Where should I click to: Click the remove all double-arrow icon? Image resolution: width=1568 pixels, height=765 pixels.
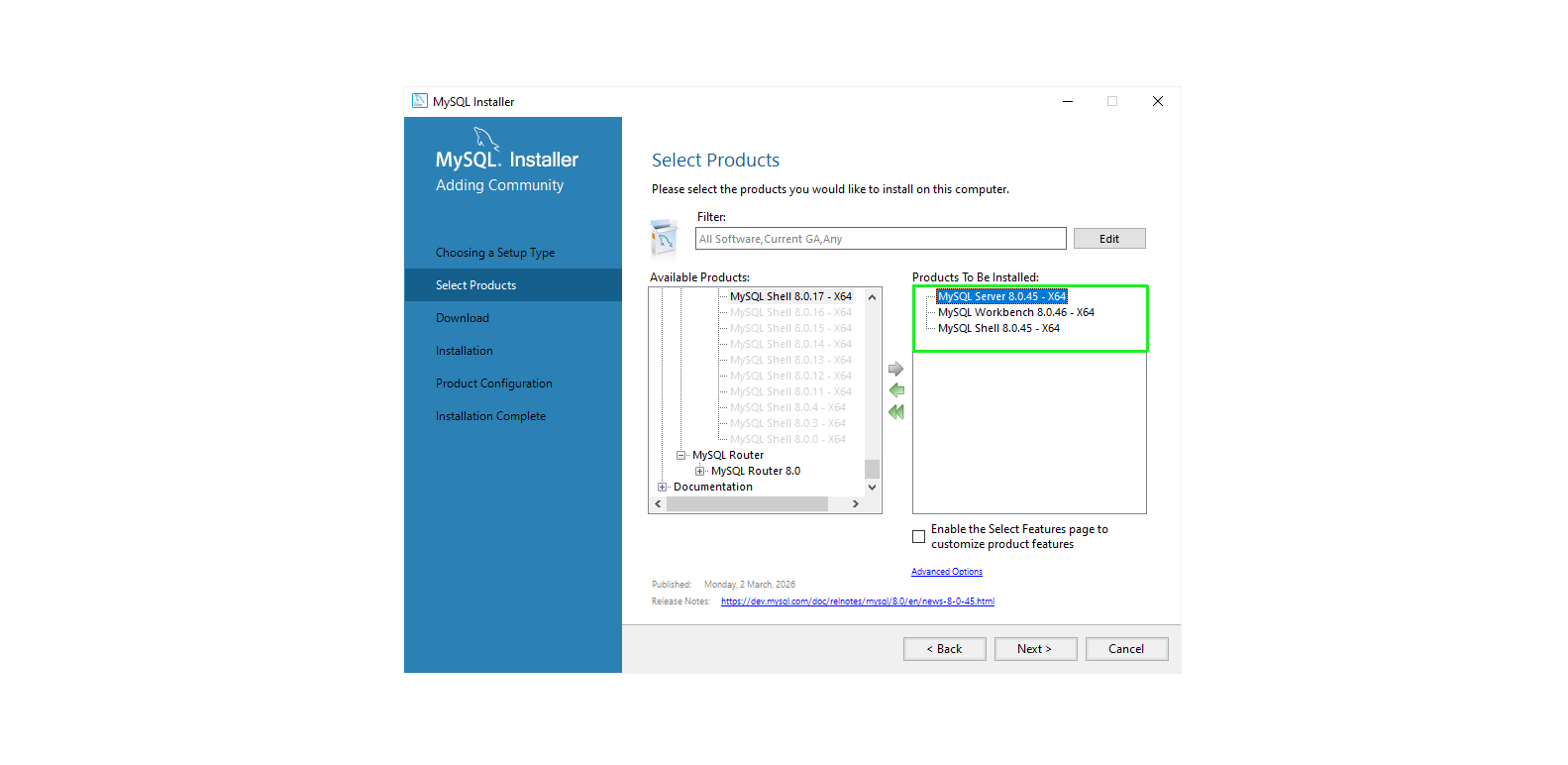[x=896, y=412]
